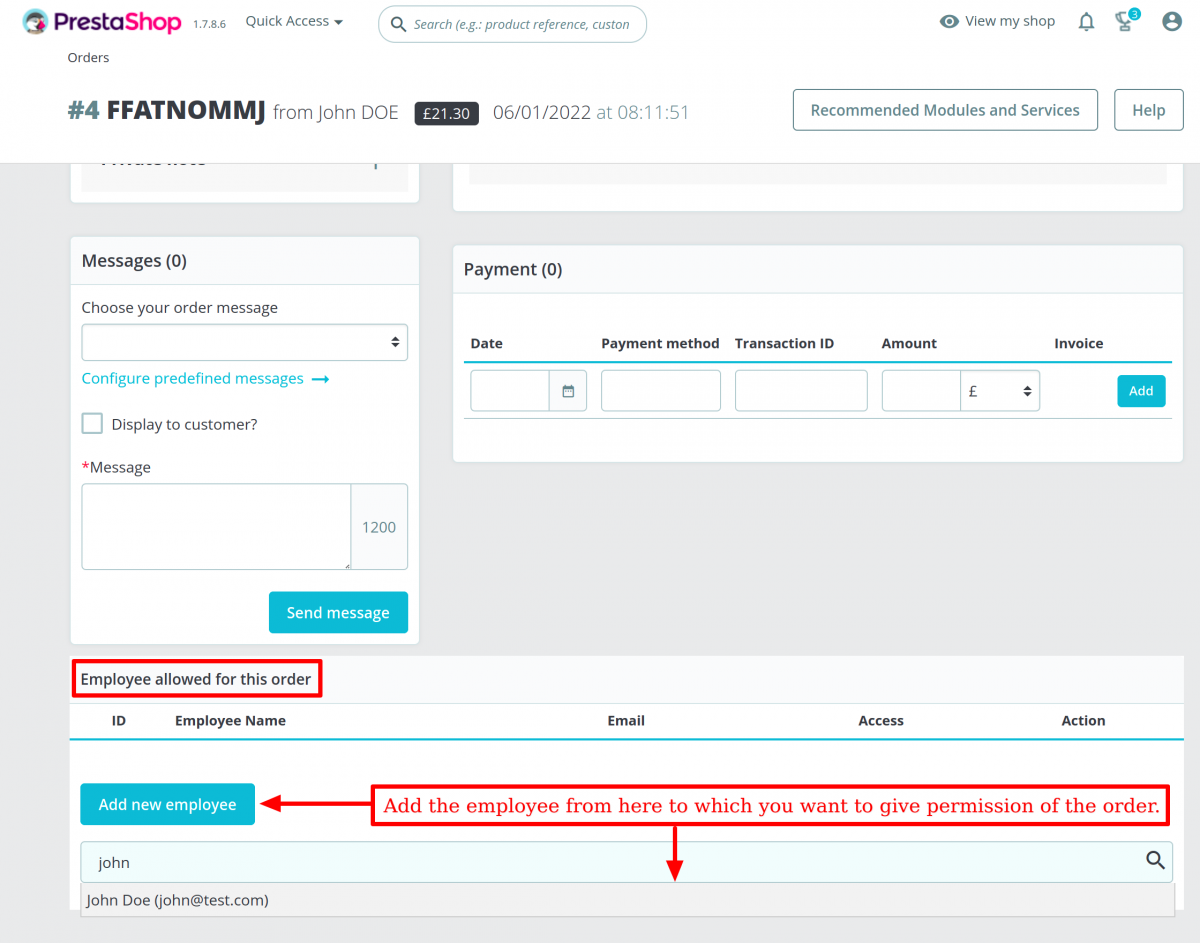The height and width of the screenshot is (943, 1200).
Task: Click the Send message button
Action: (338, 612)
